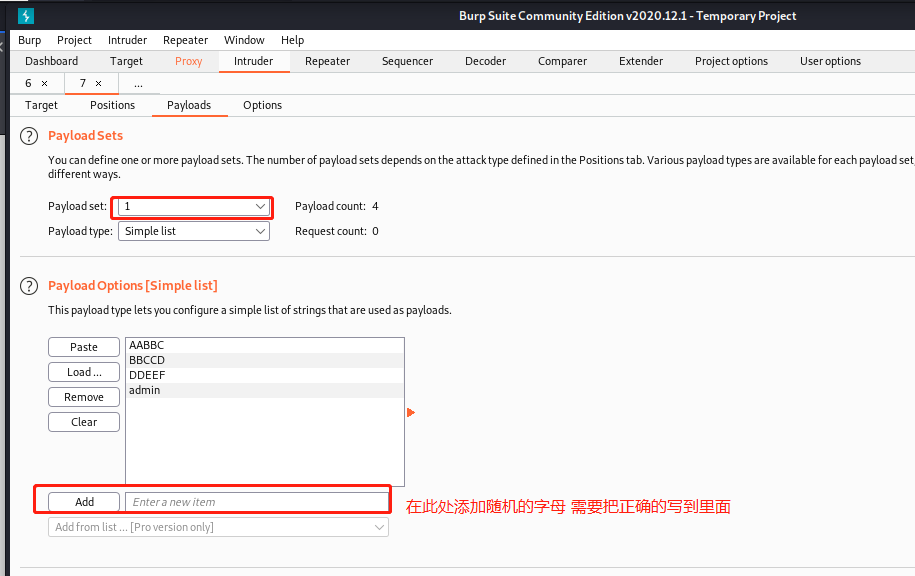
Task: Click the Paste button
Action: click(84, 347)
